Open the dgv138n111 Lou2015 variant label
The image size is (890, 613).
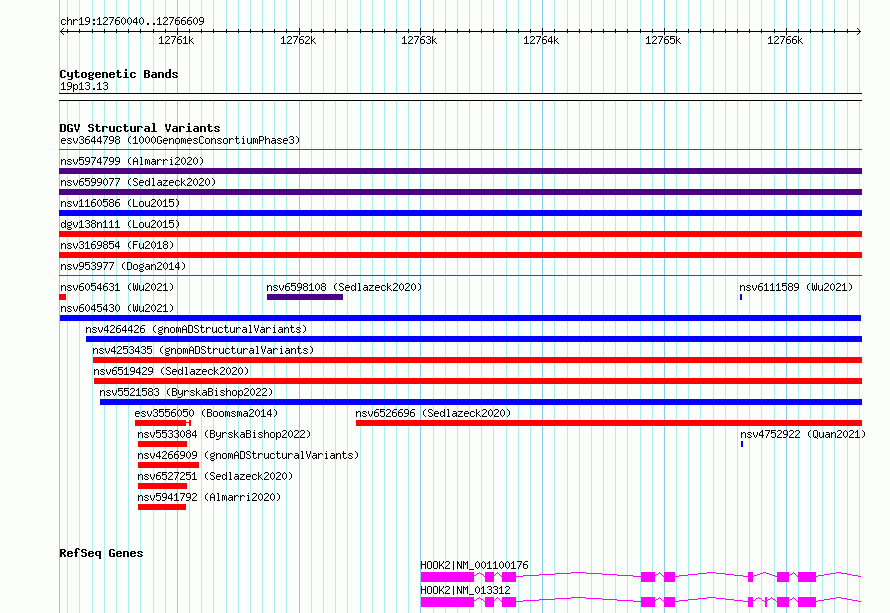point(120,224)
